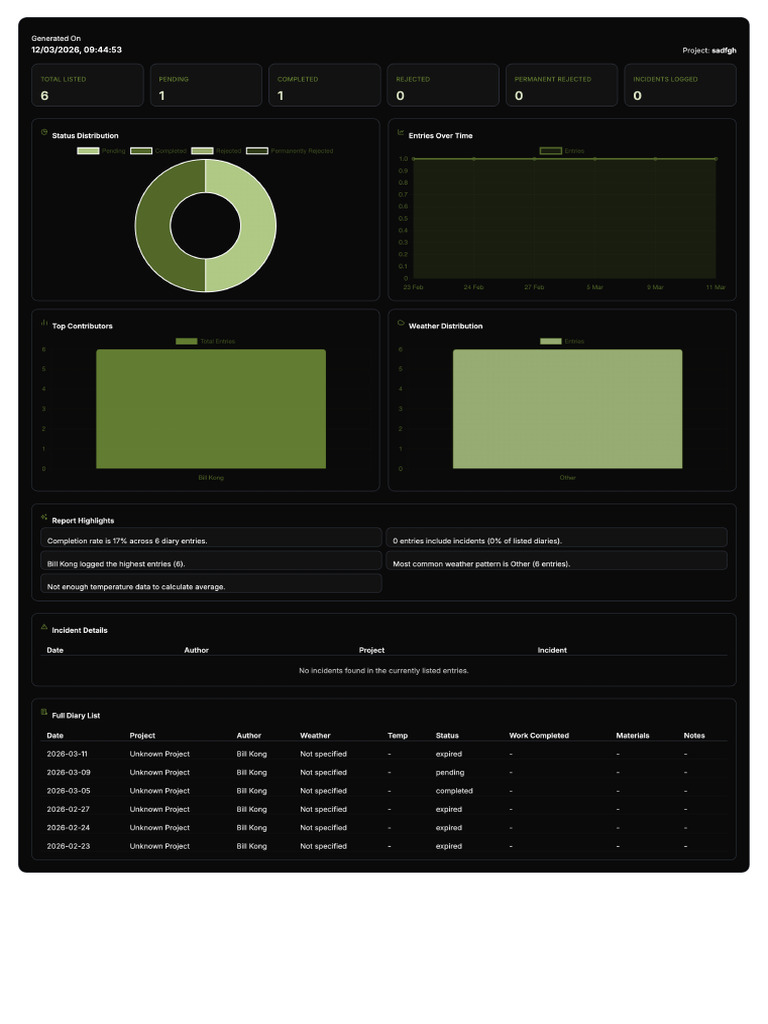Toggle the Pending legend swatch
This screenshot has width=768, height=1024.
pos(88,151)
